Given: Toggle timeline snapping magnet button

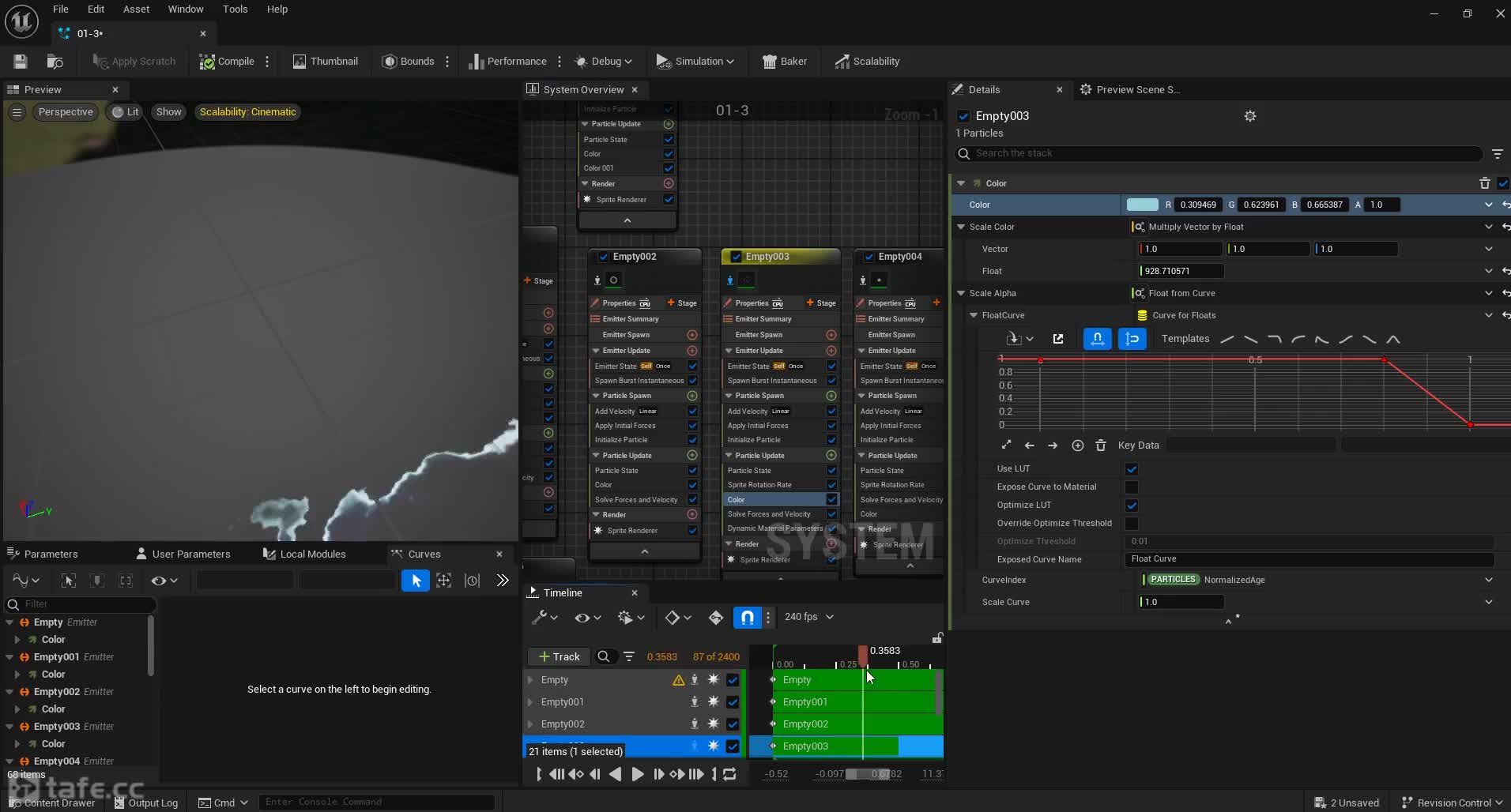Looking at the screenshot, I should (x=747, y=618).
